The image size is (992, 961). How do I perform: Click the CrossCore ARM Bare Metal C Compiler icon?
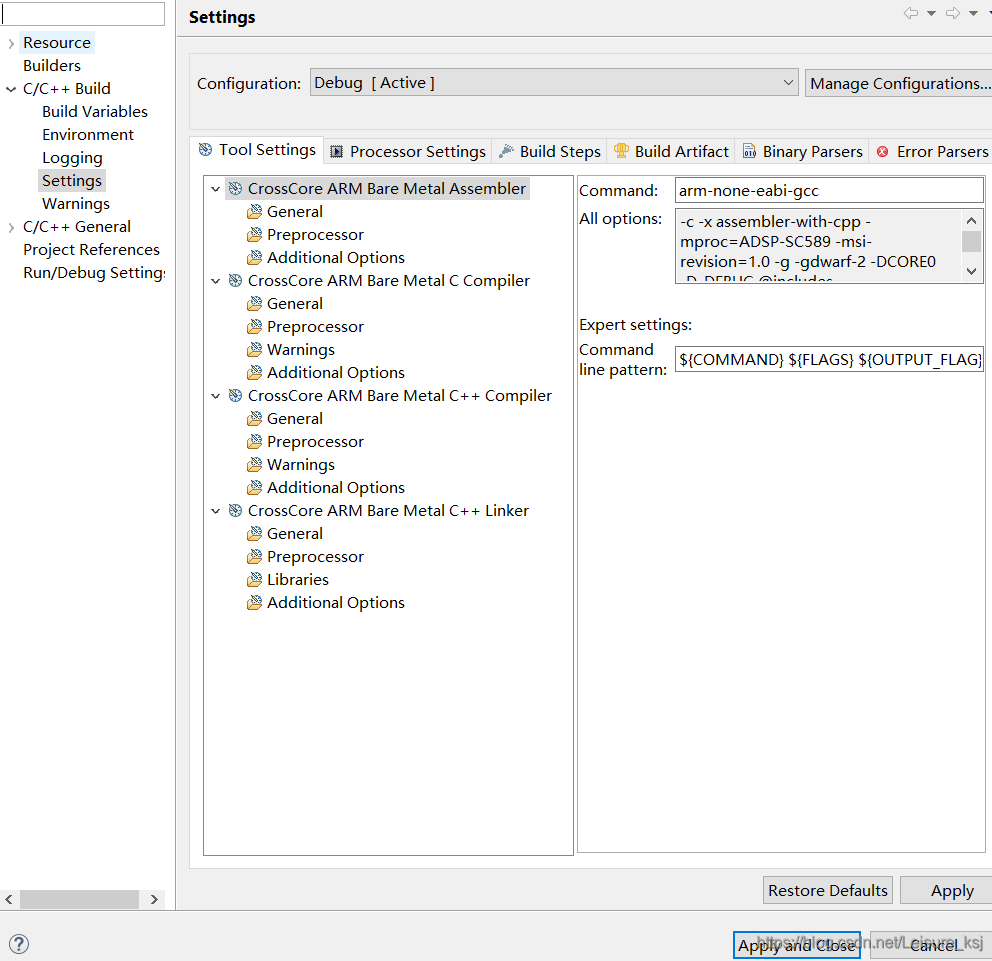coord(236,280)
